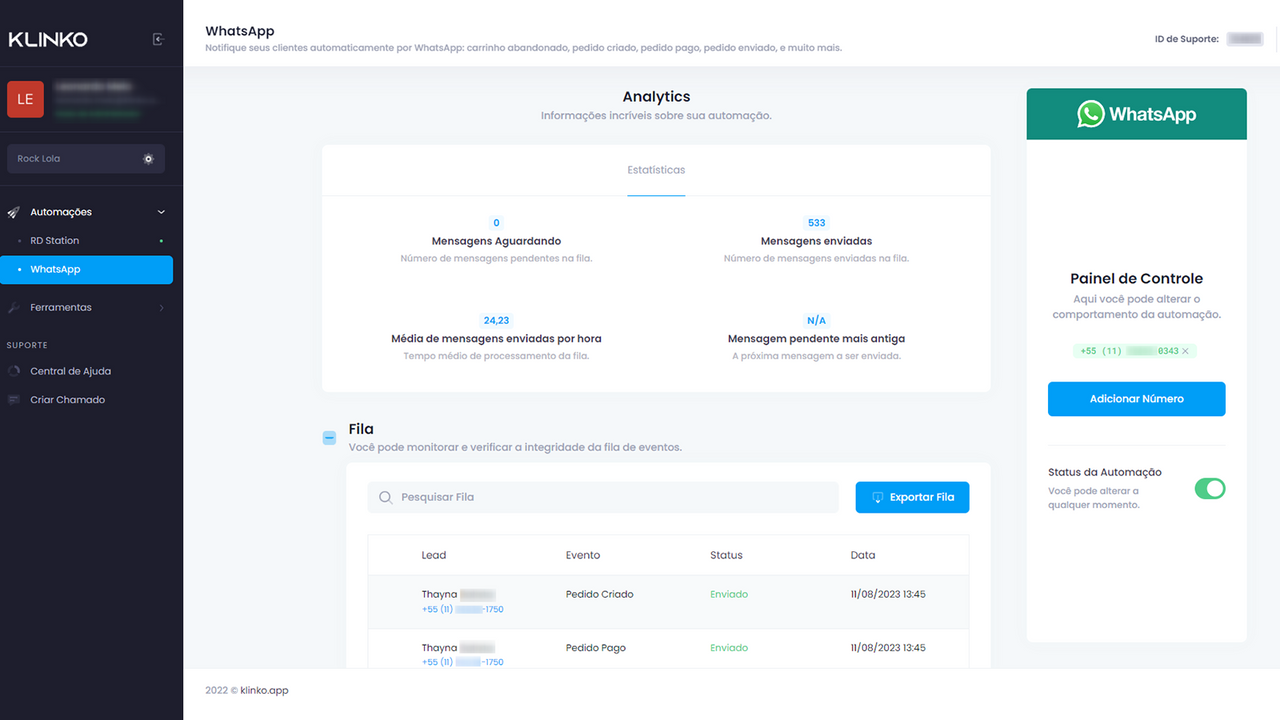Click the Klinko logo
Screen dimensions: 1280x720
coord(48,39)
